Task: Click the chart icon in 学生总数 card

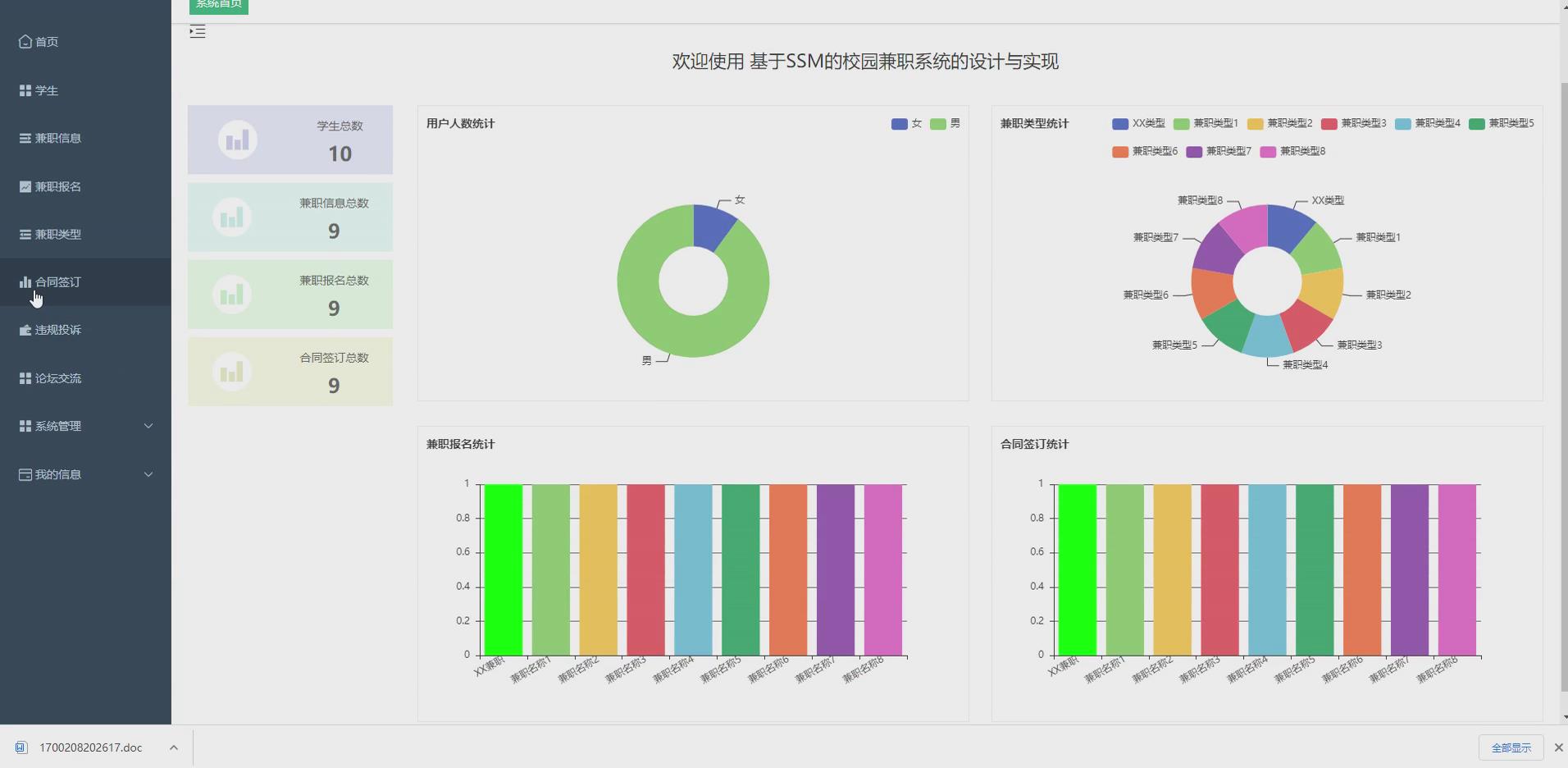Action: click(238, 140)
